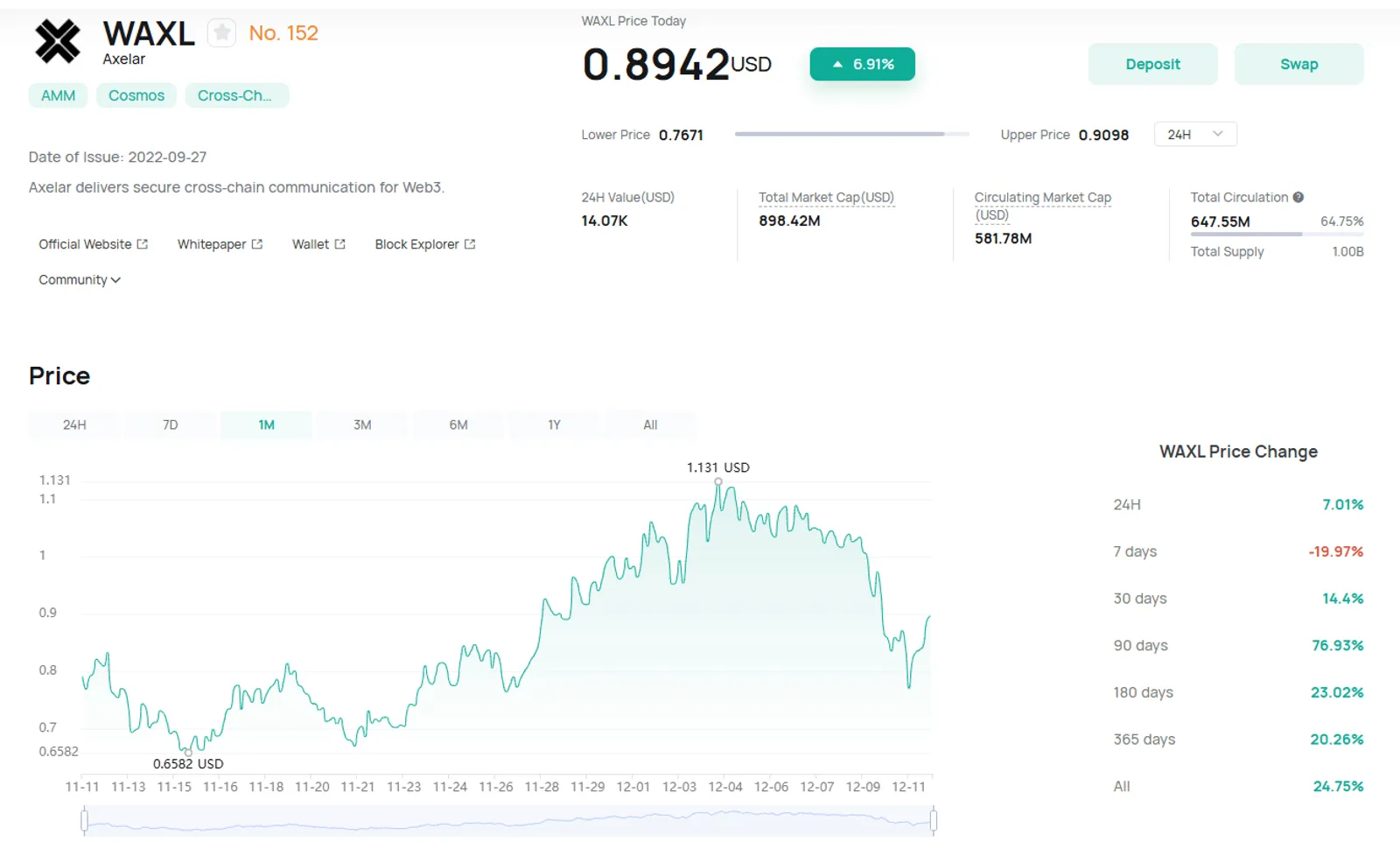Viewport: 1400px width, 842px height.
Task: Click the up-arrow icon in 6.91% badge
Action: (x=837, y=64)
